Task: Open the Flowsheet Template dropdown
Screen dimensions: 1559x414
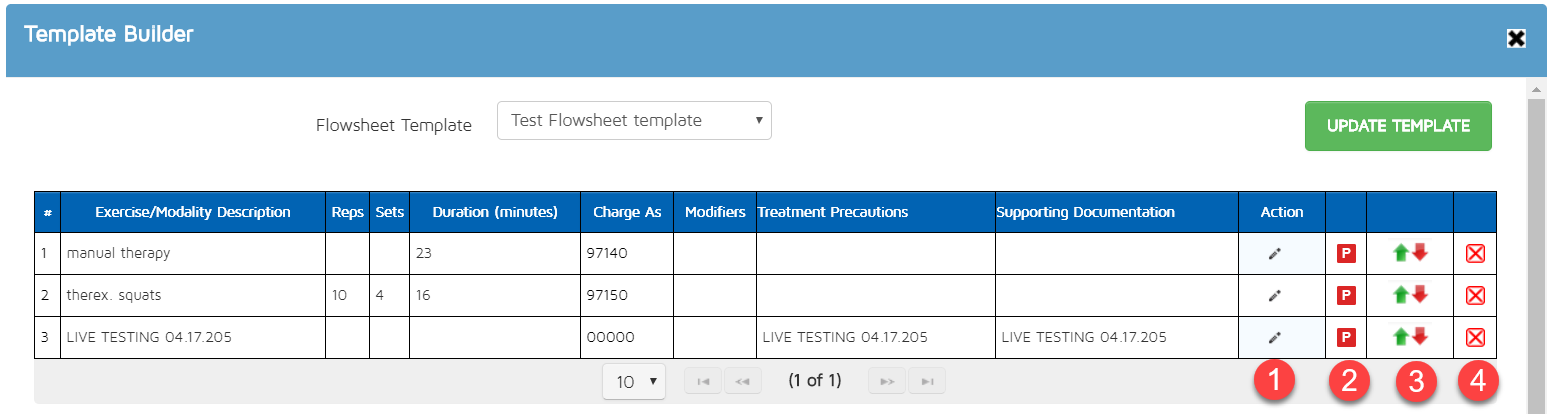Action: click(634, 121)
